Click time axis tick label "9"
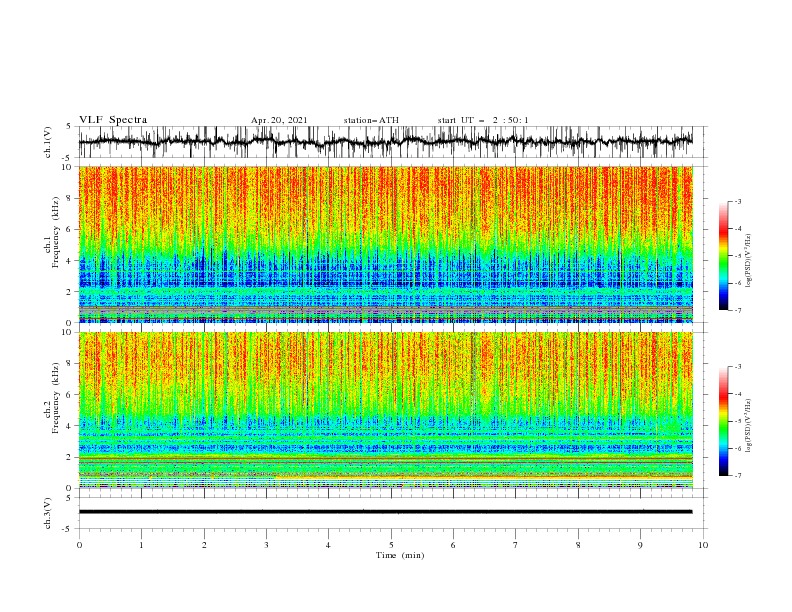The image size is (792, 612). click(640, 545)
